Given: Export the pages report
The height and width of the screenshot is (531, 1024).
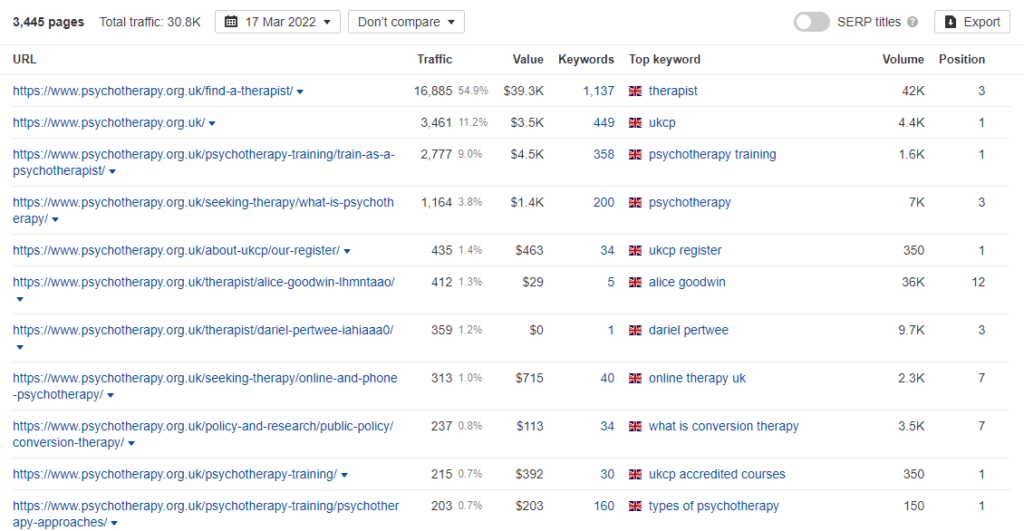Looking at the screenshot, I should click(x=972, y=22).
